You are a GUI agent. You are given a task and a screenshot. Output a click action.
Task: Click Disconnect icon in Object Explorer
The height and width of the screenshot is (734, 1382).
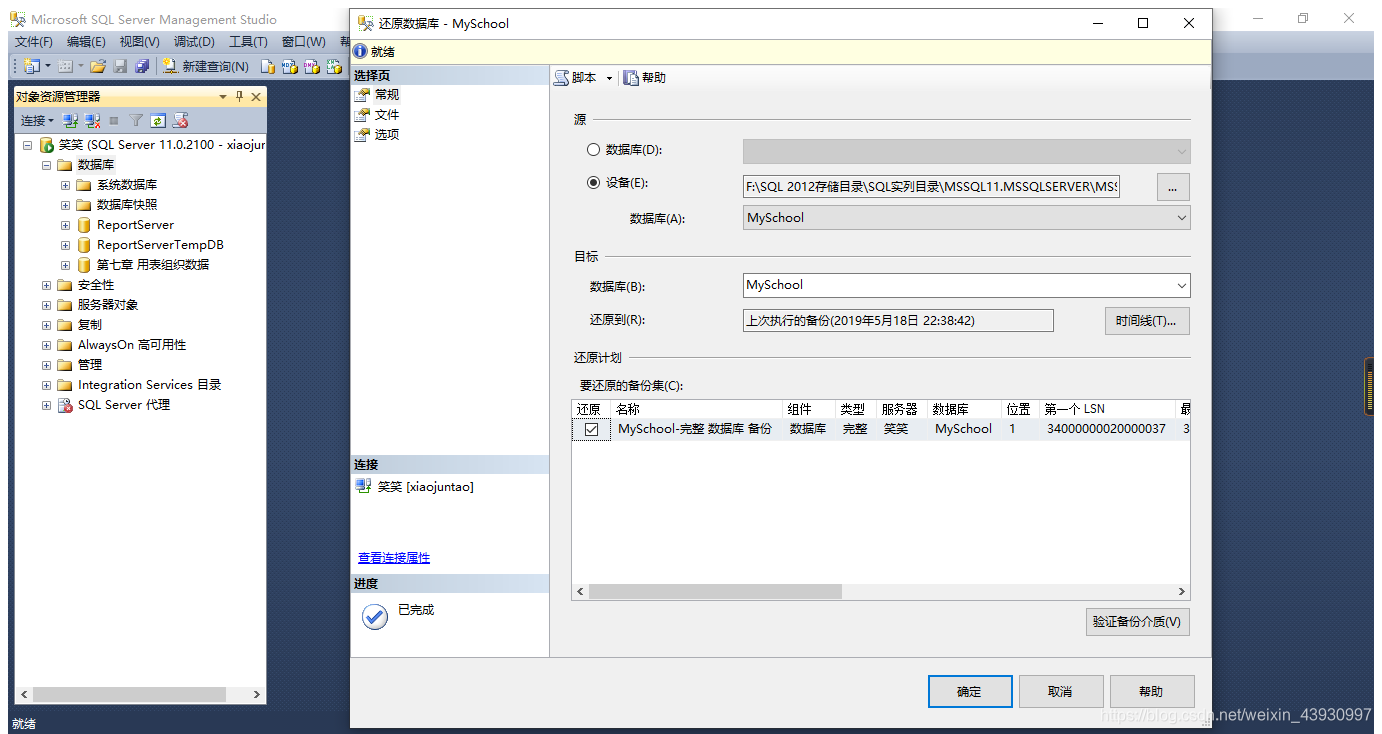pyautogui.click(x=92, y=120)
